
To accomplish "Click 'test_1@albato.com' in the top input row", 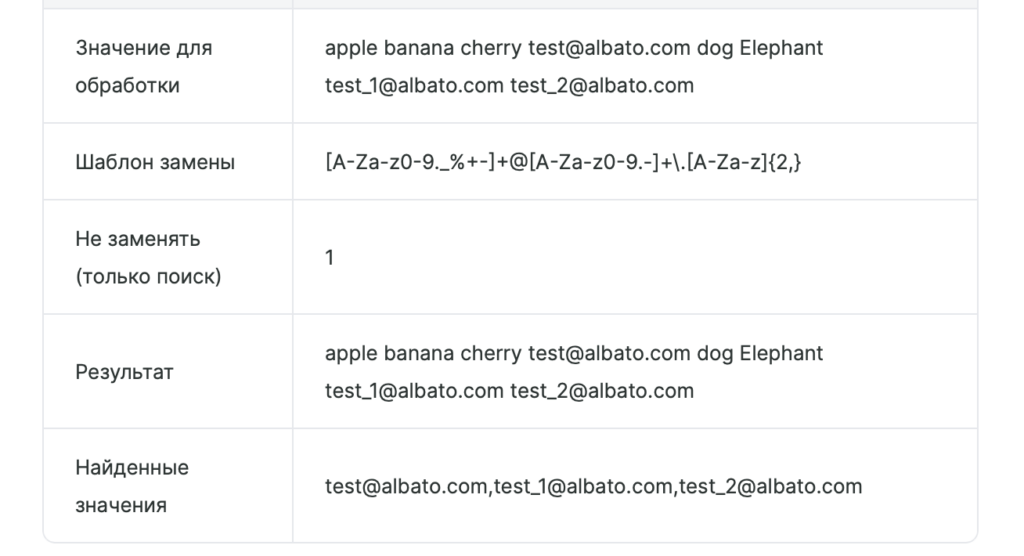I will (x=414, y=86).
